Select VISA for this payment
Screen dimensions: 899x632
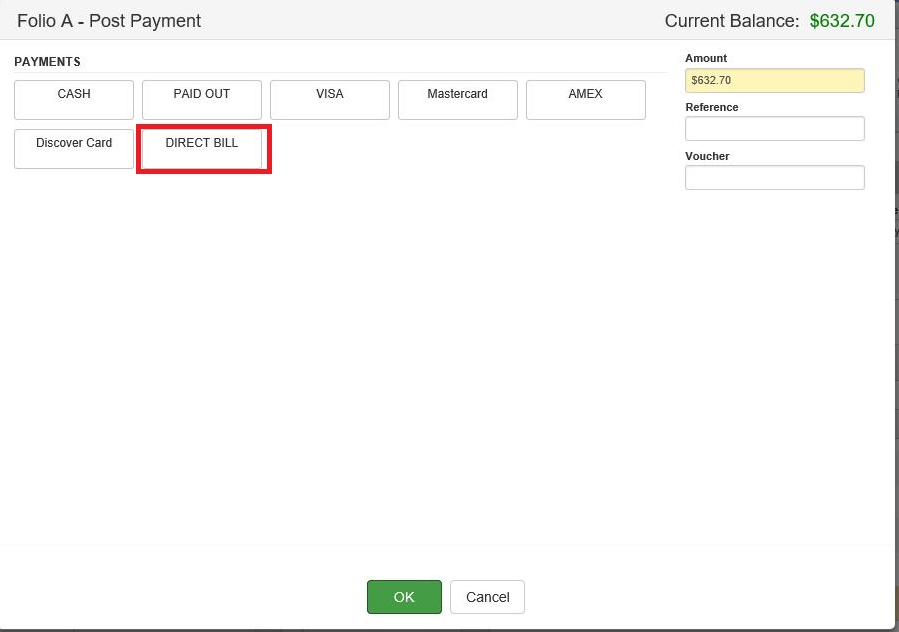(329, 99)
